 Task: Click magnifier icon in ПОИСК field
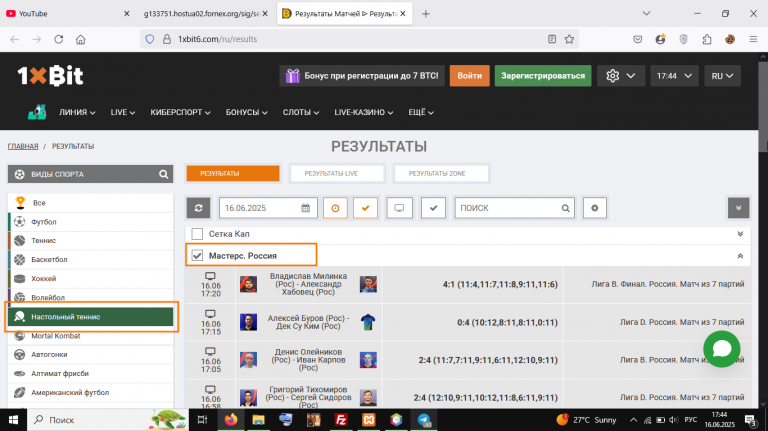tap(566, 208)
